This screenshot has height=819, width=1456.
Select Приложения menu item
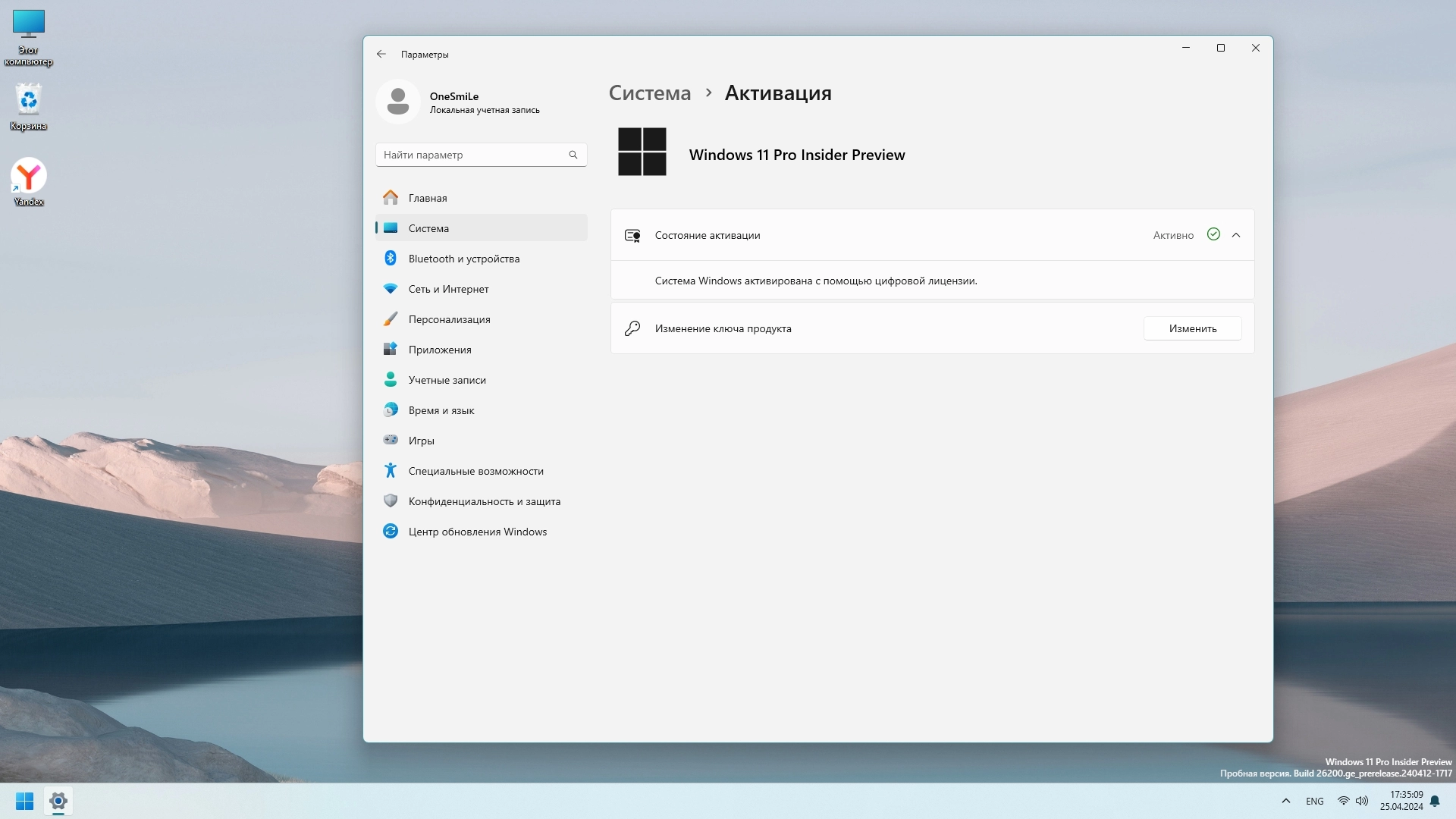[x=439, y=350]
